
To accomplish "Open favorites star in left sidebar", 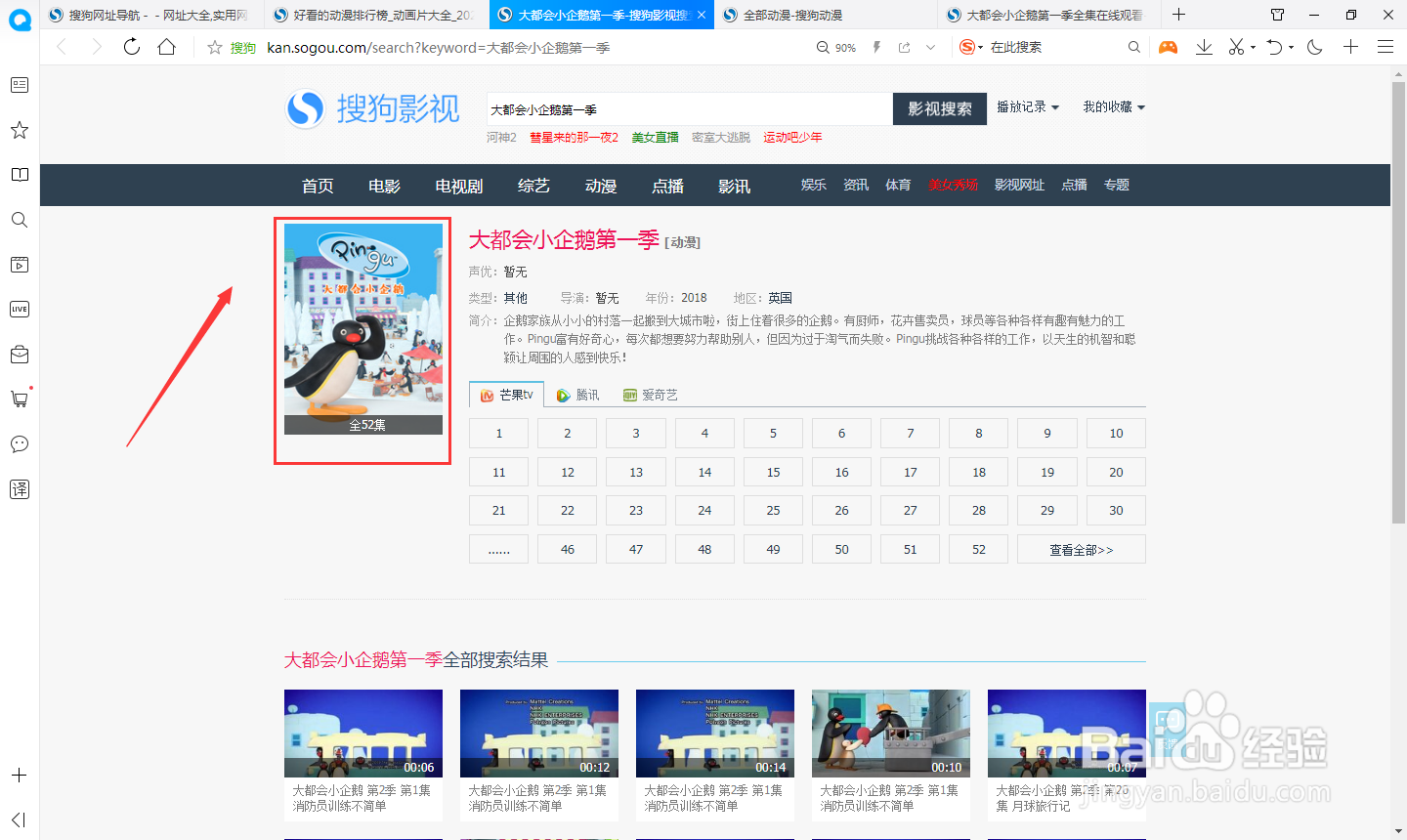I will (x=19, y=130).
